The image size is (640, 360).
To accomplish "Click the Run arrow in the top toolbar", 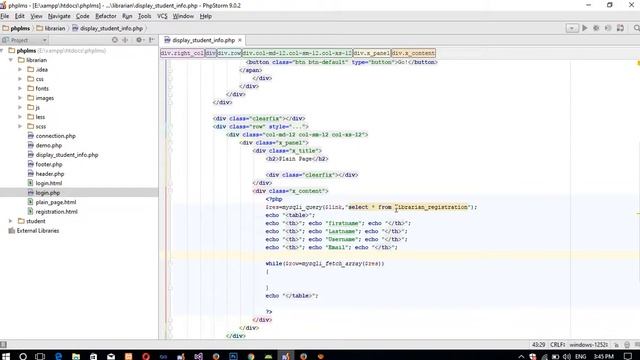I will (x=584, y=28).
